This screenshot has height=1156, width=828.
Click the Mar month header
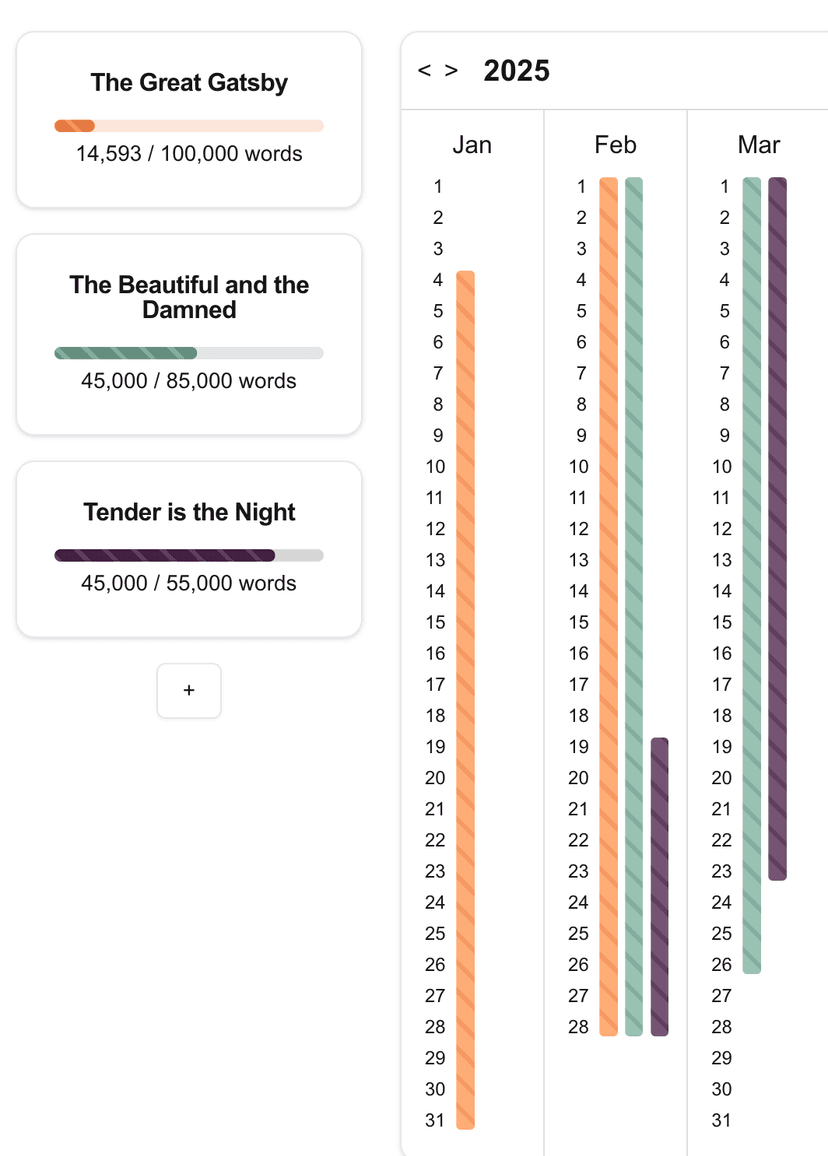[x=759, y=144]
